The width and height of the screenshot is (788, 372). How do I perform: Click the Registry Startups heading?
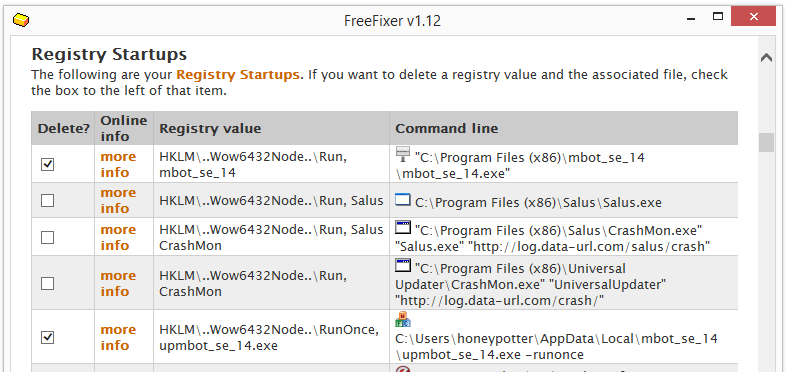point(109,54)
